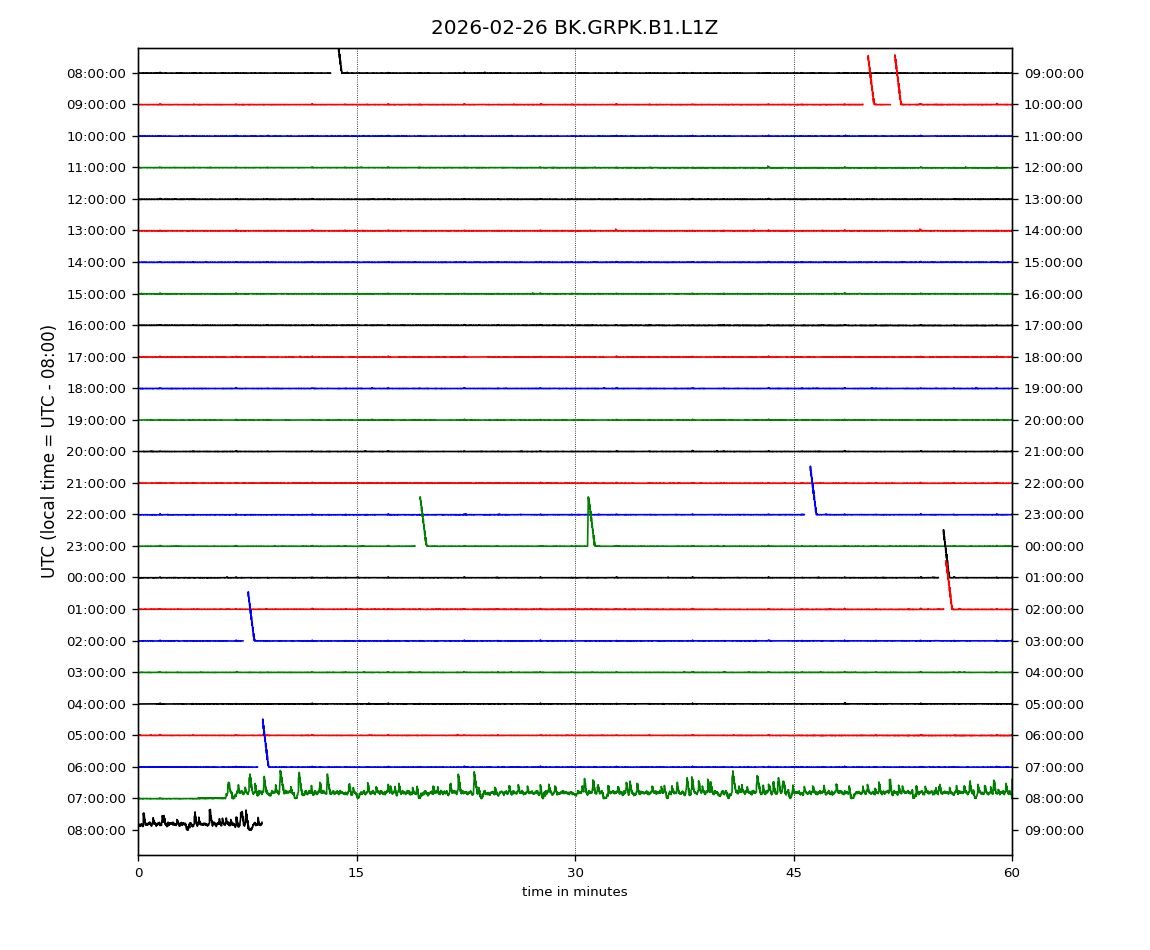Select the left-axis 13:00:00 tick label

point(97,231)
